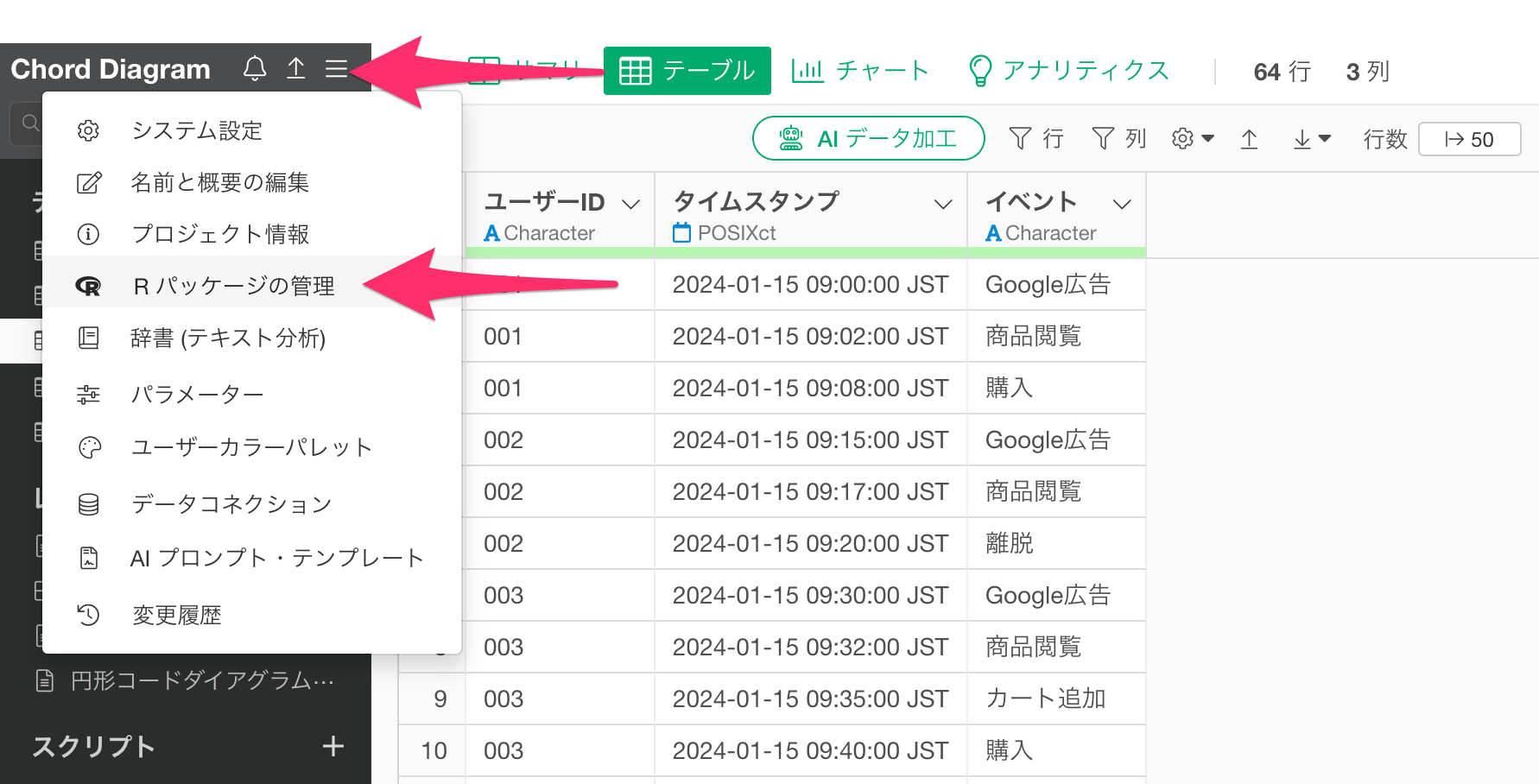
Task: Click the AI データ加工 button
Action: (868, 139)
